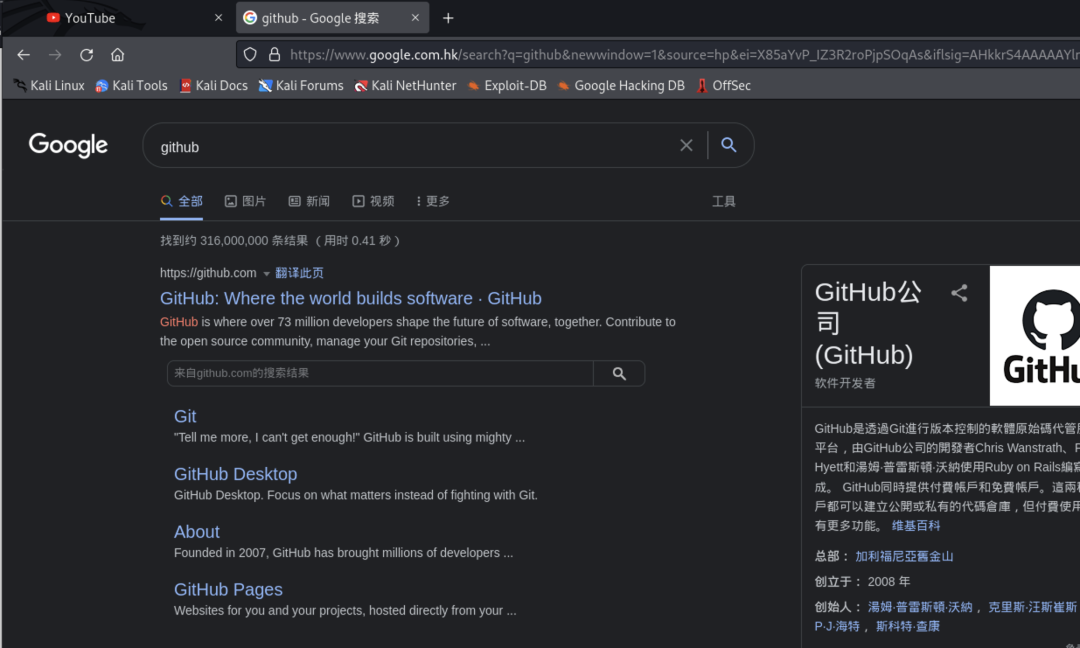This screenshot has height=648, width=1080.
Task: Open a new browser tab
Action: click(448, 18)
